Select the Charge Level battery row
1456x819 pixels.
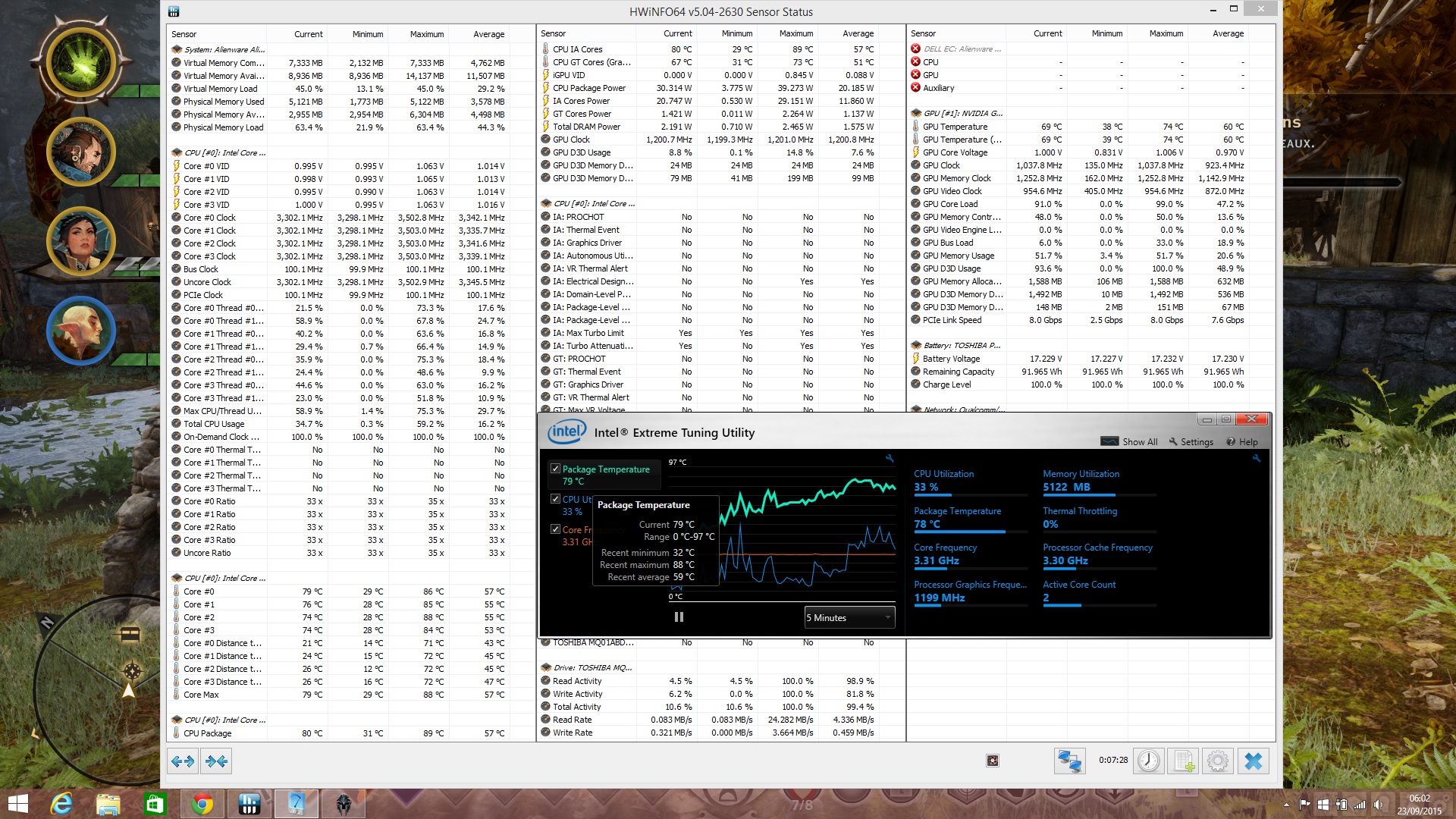tap(1078, 384)
